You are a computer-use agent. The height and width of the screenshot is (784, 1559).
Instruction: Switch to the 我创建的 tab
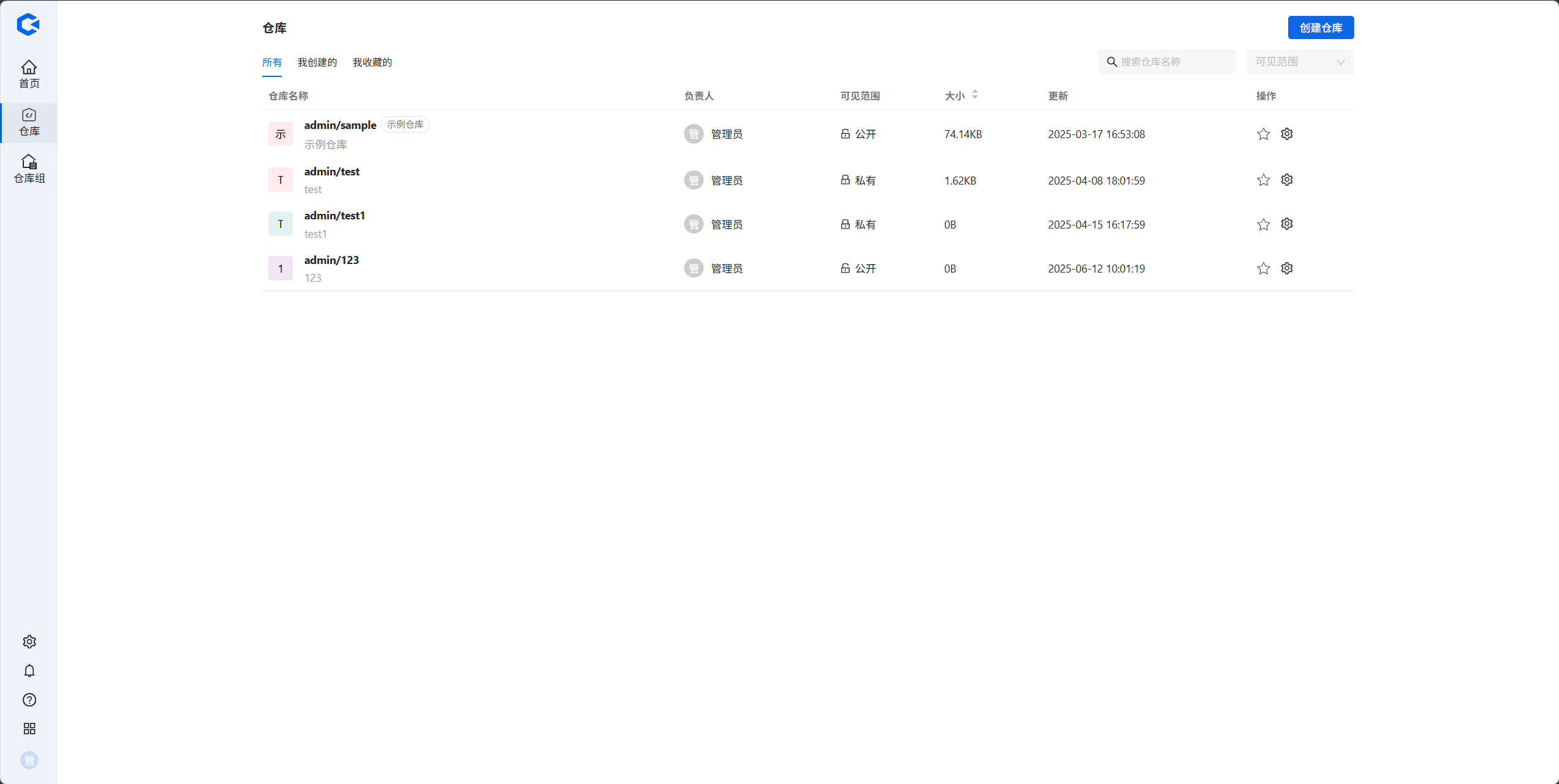(x=317, y=62)
